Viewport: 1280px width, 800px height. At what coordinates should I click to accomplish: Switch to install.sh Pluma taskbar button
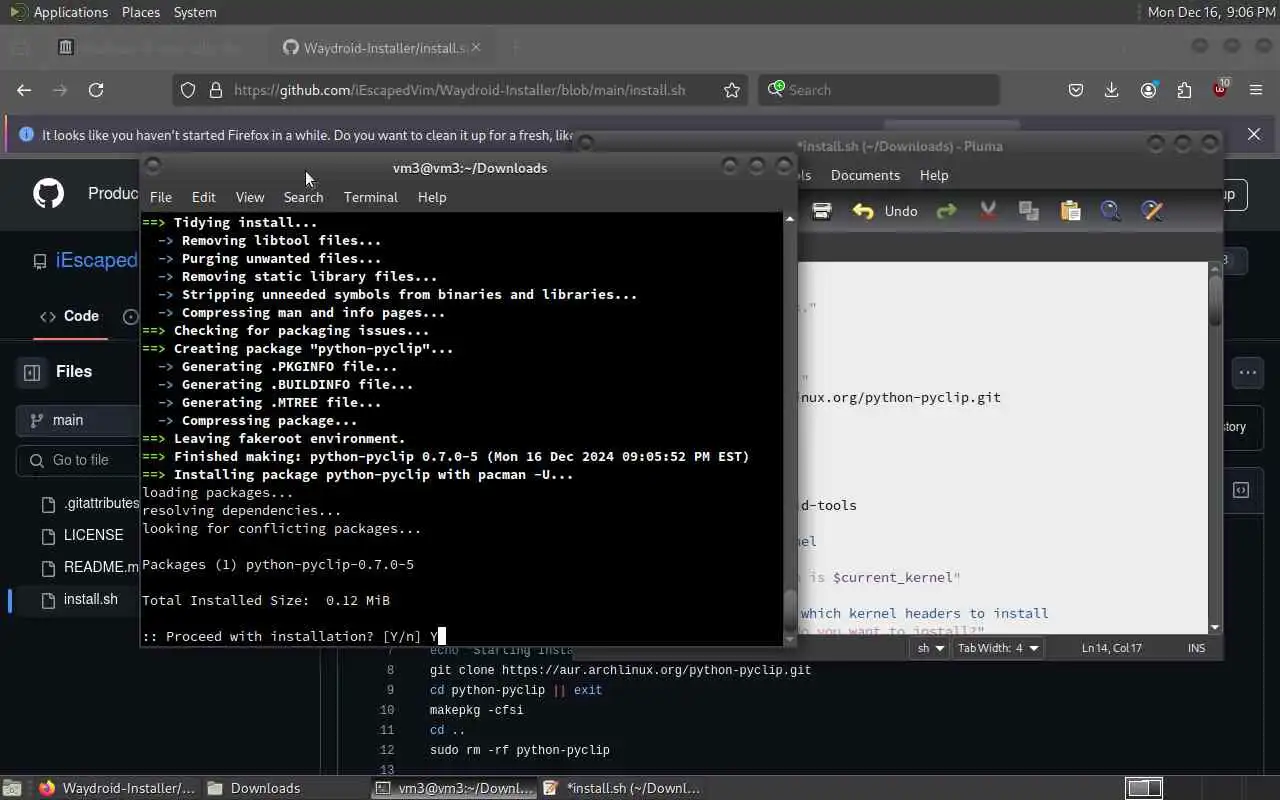(622, 788)
